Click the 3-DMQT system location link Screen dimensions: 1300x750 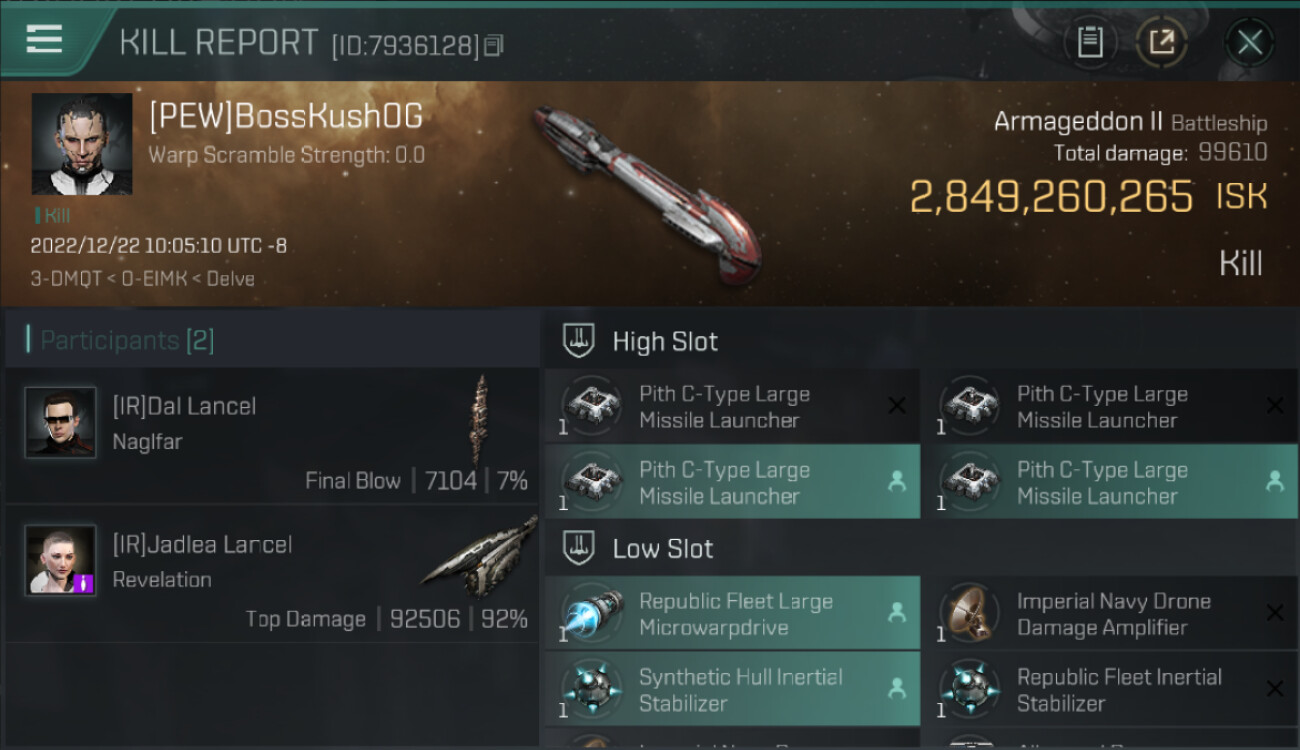coord(66,279)
